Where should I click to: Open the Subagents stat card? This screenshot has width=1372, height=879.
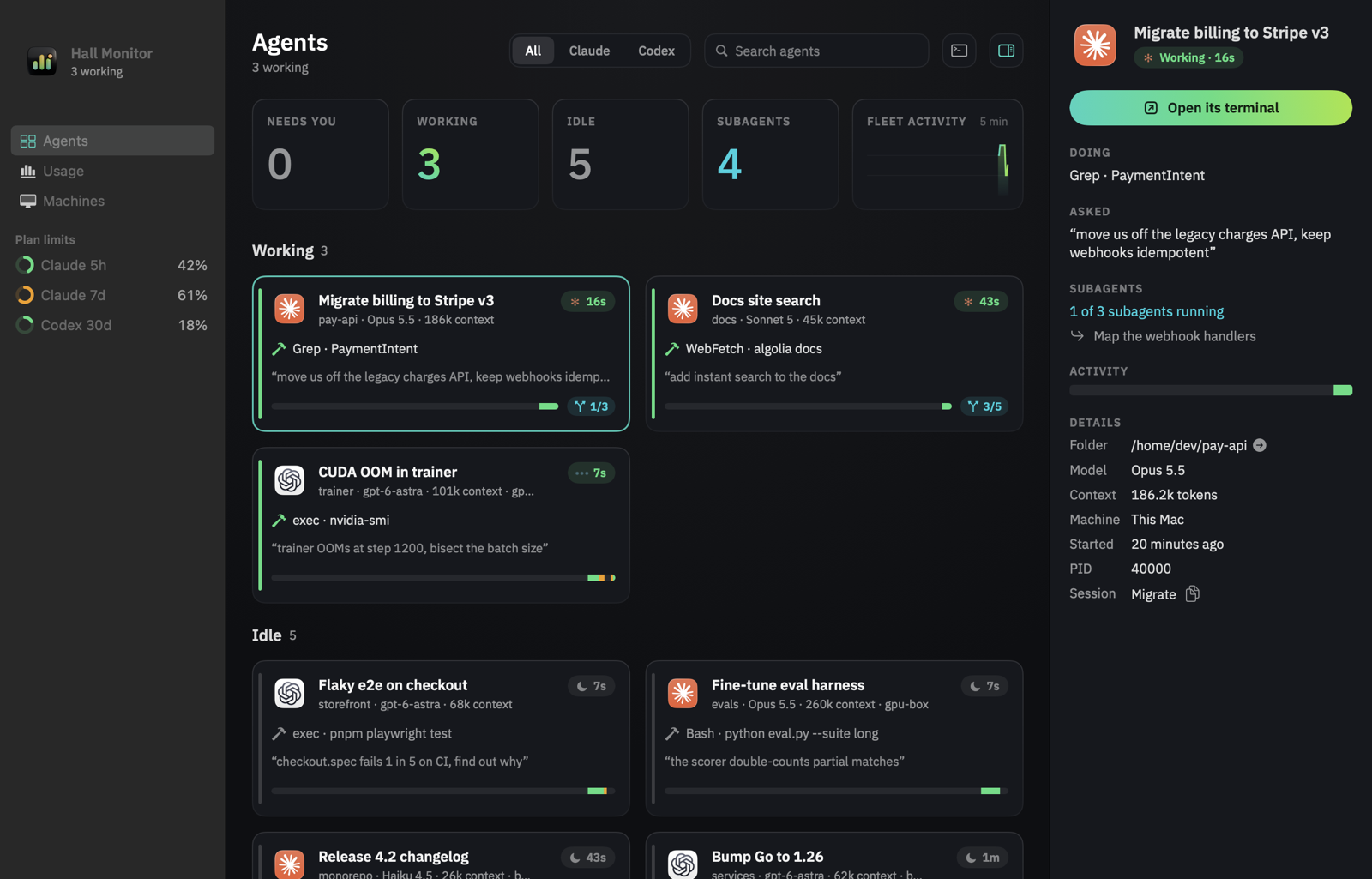(x=771, y=154)
